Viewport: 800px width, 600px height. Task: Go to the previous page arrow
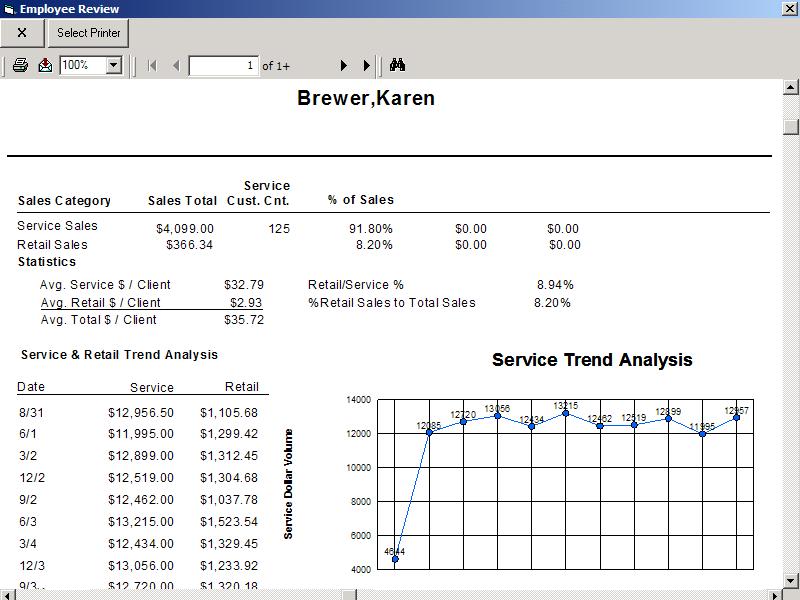click(x=176, y=65)
